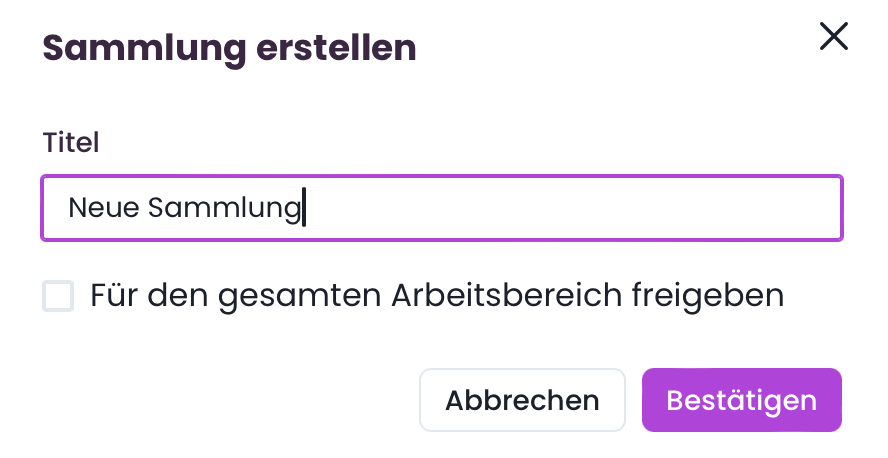Click the word Sammlung inside the title input
Image resolution: width=888 pixels, height=458 pixels.
(x=225, y=209)
